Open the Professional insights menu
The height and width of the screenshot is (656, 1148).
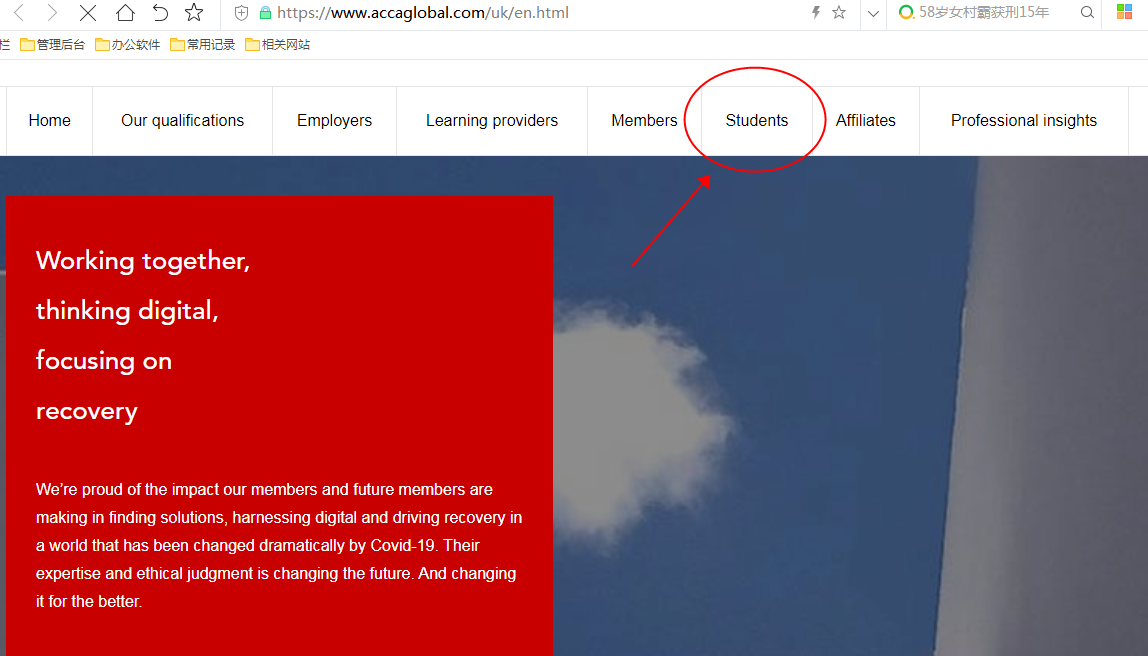pyautogui.click(x=1024, y=121)
